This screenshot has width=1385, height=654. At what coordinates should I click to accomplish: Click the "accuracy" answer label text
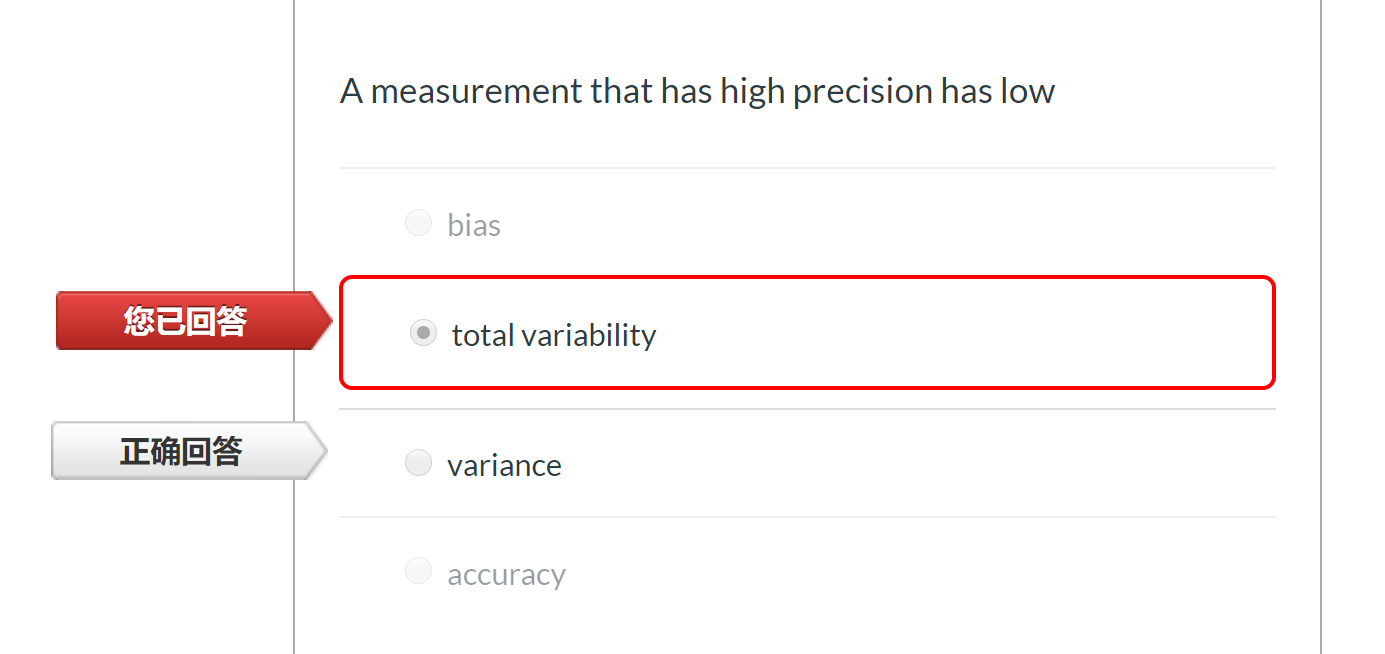[x=506, y=575]
